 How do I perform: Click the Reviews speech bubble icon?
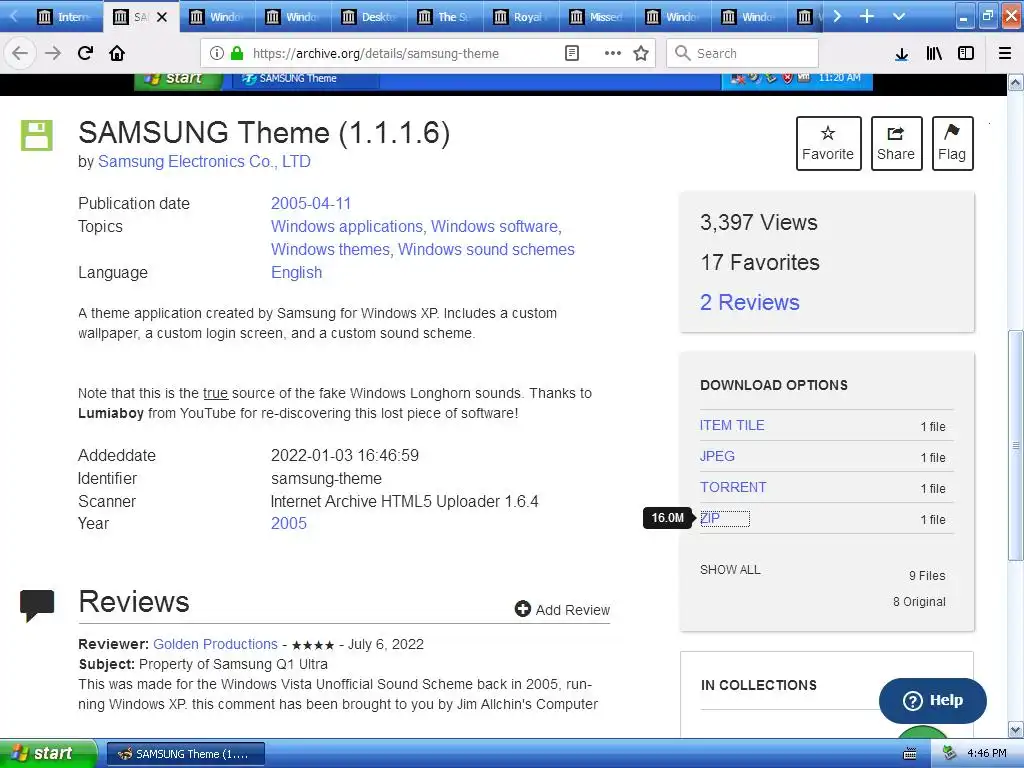(x=37, y=605)
